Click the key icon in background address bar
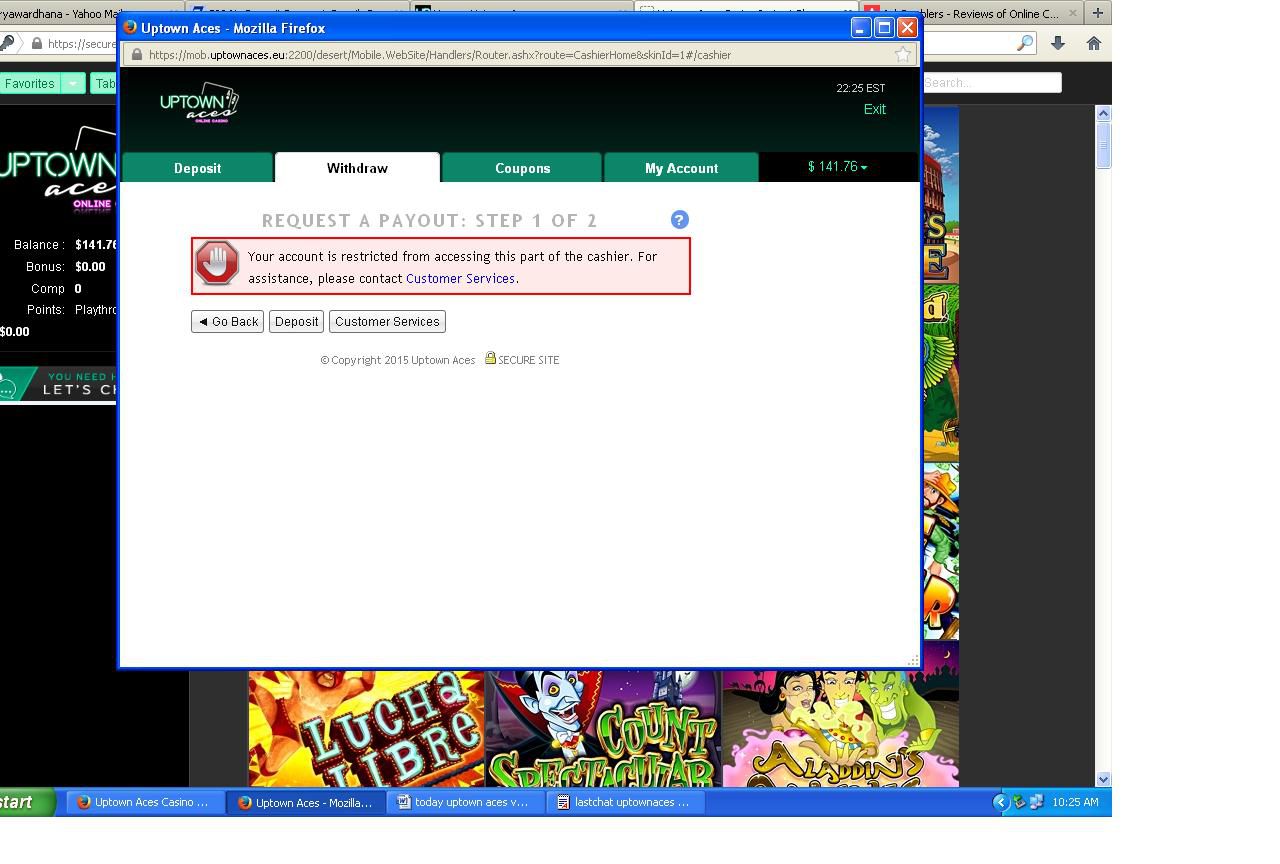Viewport: 1280px width, 864px height. (x=7, y=44)
